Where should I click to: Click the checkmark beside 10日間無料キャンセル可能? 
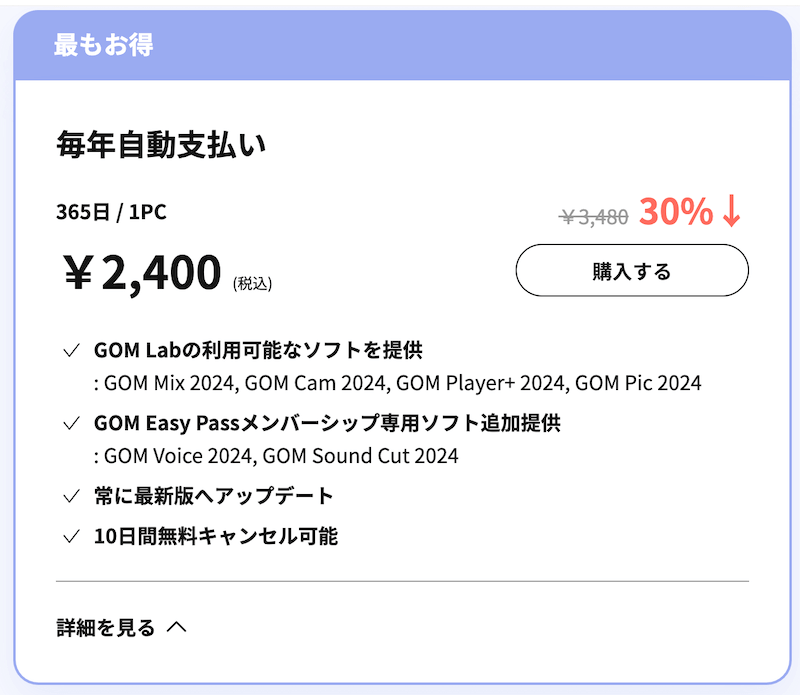coord(71,537)
